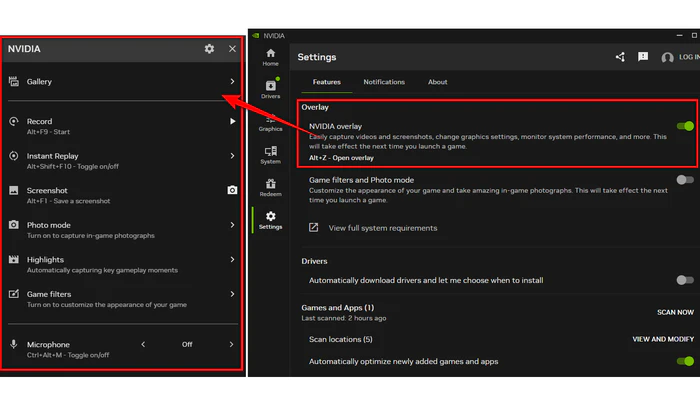Open Drivers in NVIDIA sidebar
The width and height of the screenshot is (700, 407).
point(271,89)
